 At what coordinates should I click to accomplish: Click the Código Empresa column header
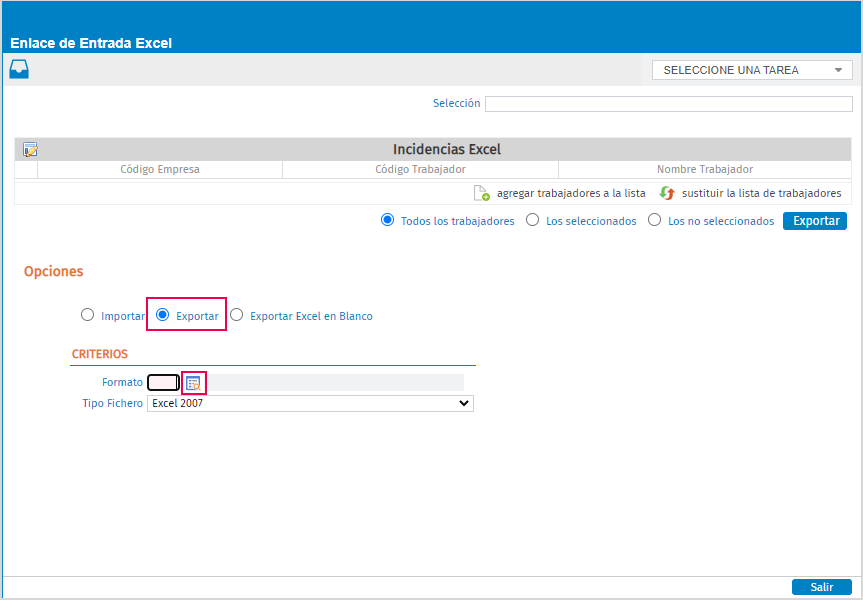pyautogui.click(x=160, y=170)
